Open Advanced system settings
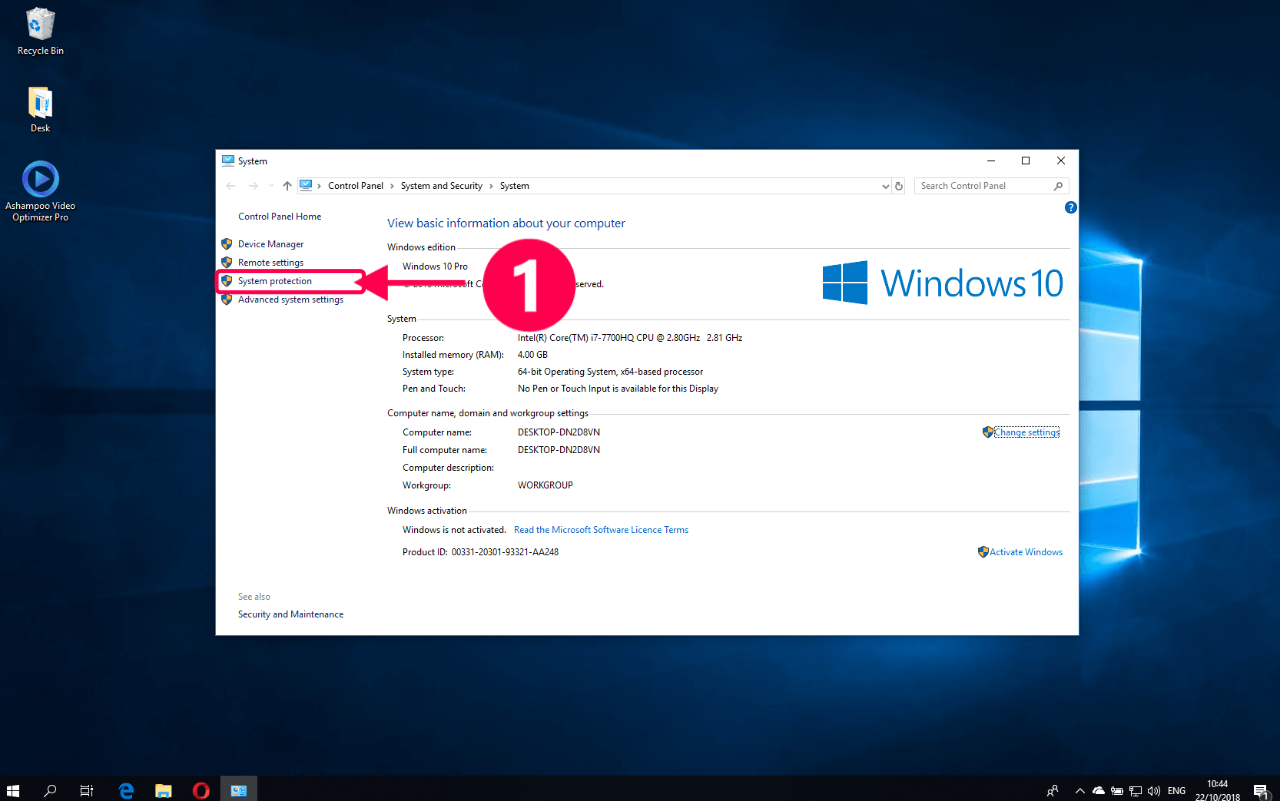The height and width of the screenshot is (801, 1280). [x=290, y=300]
